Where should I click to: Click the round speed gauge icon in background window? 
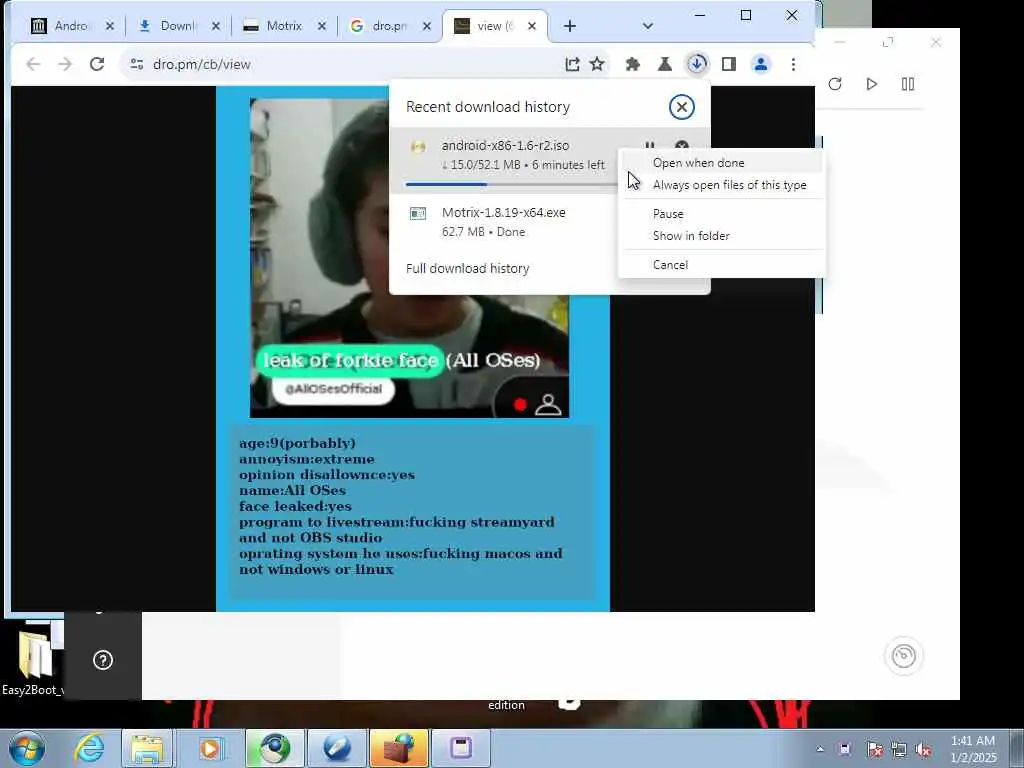pos(903,656)
